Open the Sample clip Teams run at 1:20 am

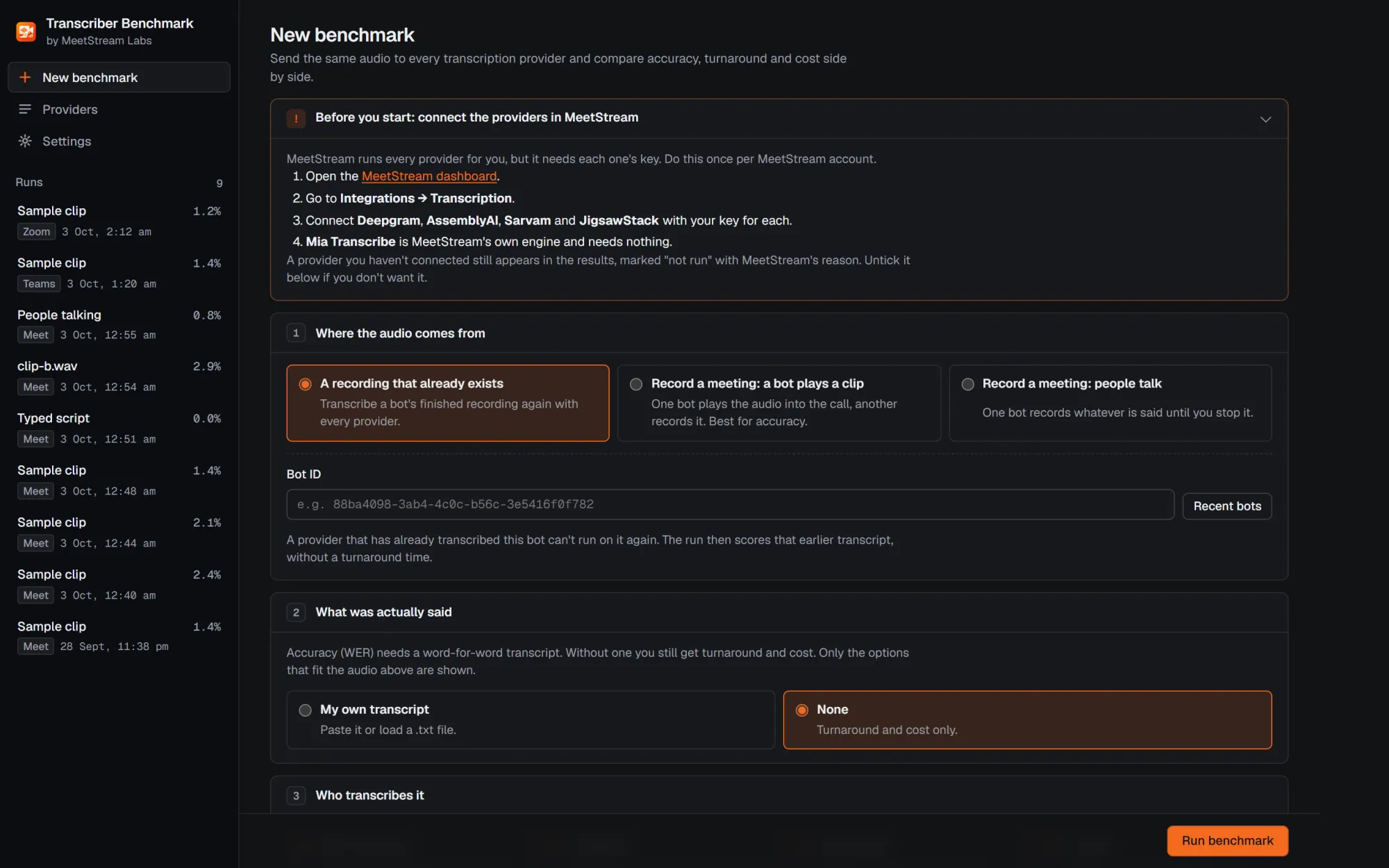(x=119, y=273)
